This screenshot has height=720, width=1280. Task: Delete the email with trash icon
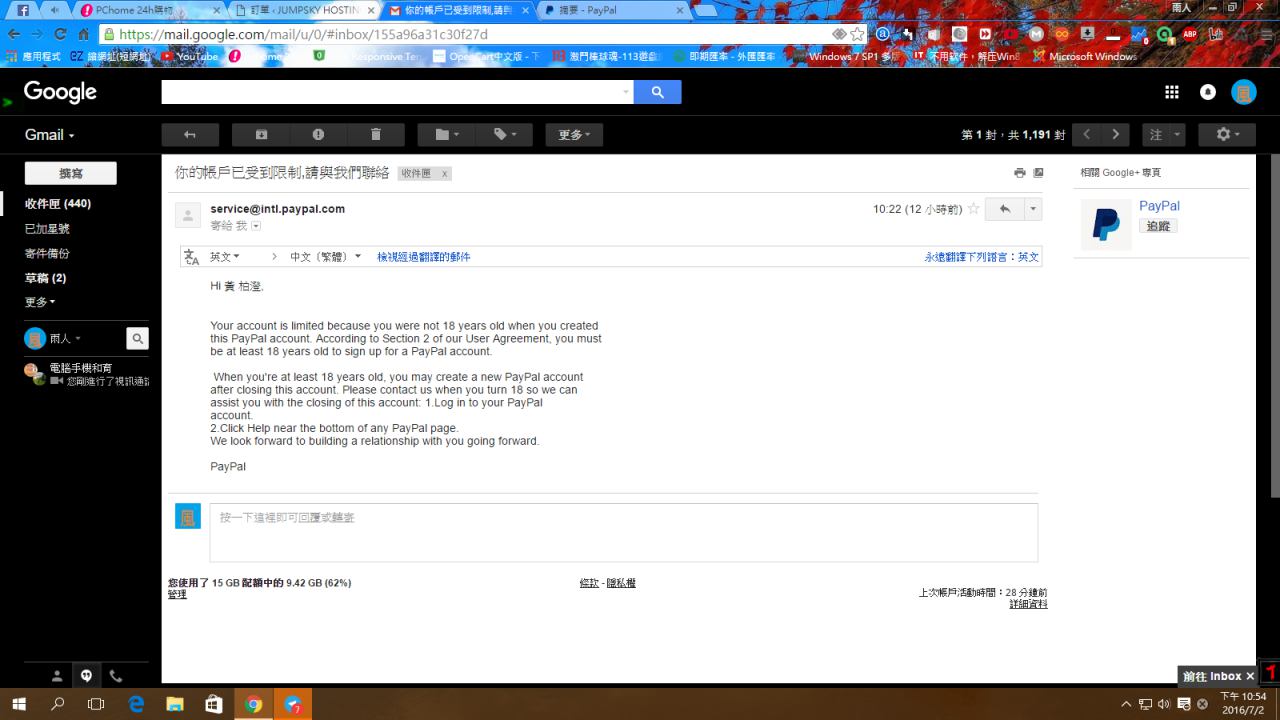click(376, 135)
